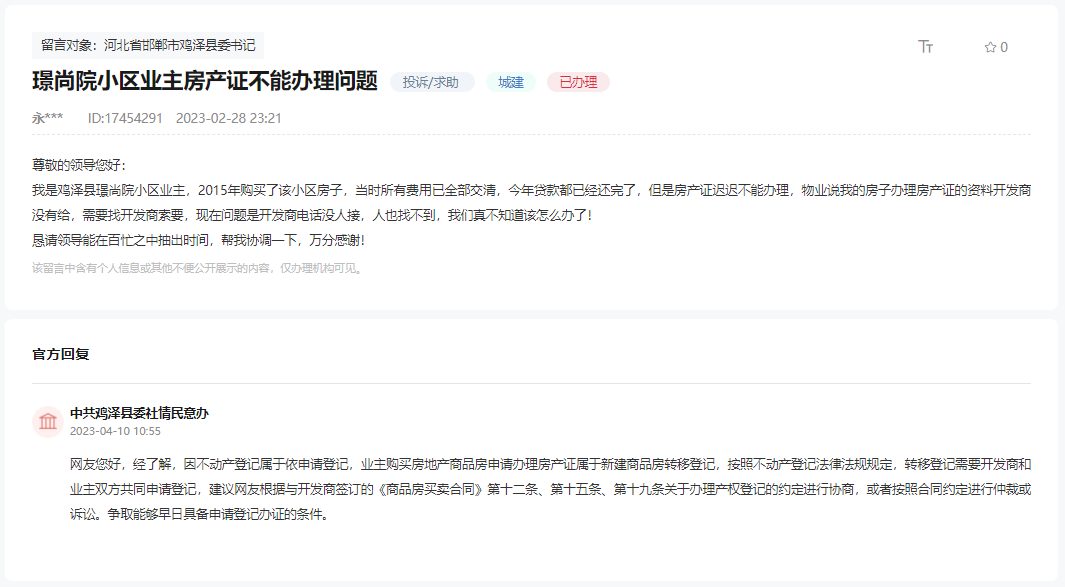1065x587 pixels.
Task: Click the username 永***
Action: click(48, 118)
